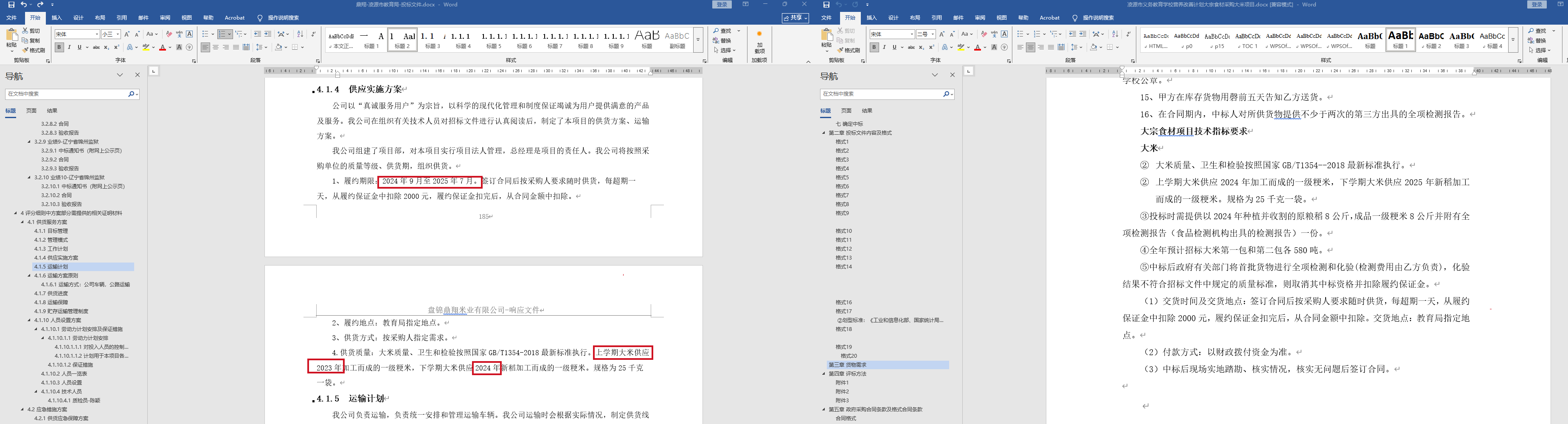
Task: Open font size 二号 dropdown in right window
Action: [933, 34]
